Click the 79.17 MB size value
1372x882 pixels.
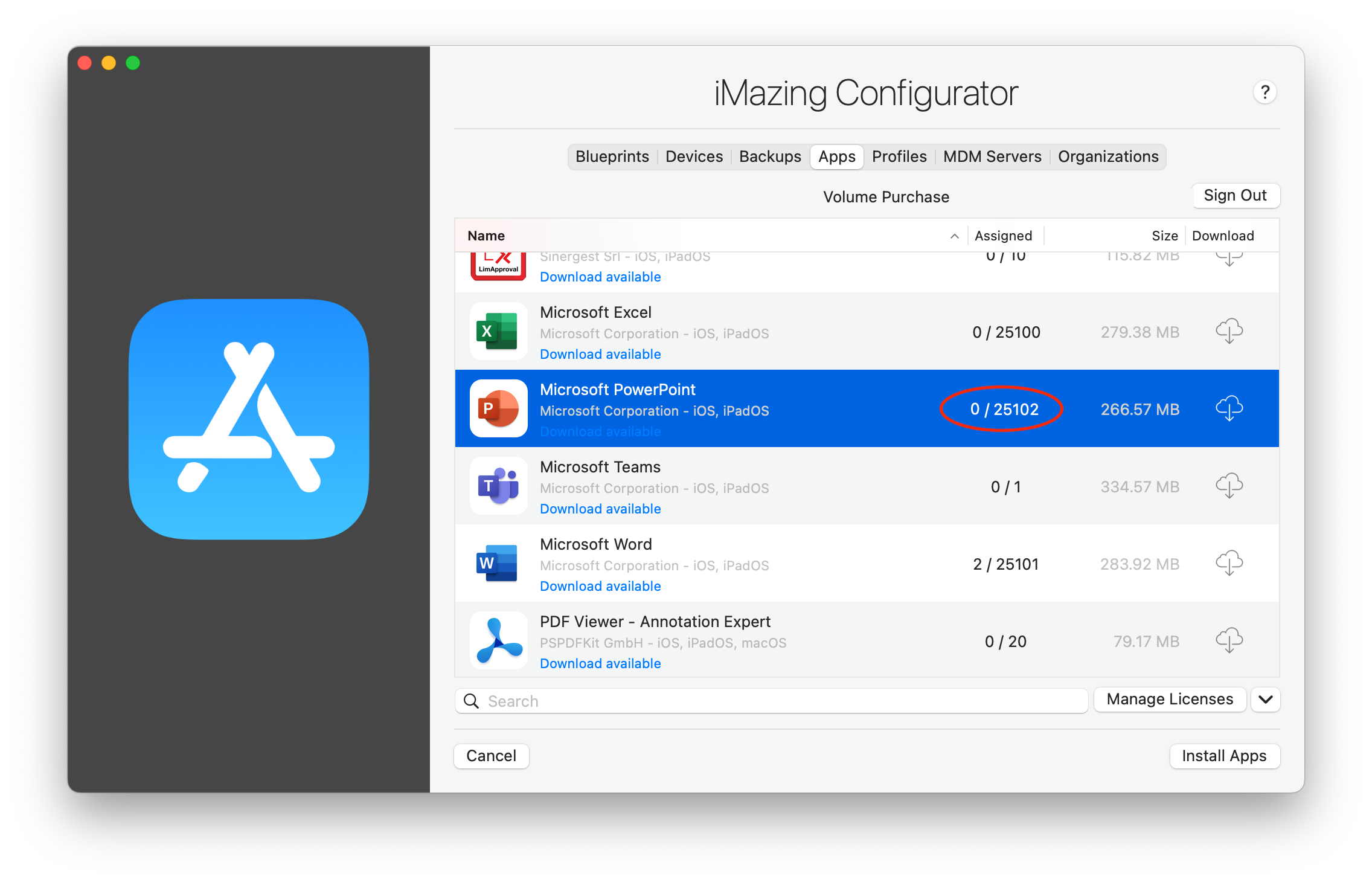pyautogui.click(x=1146, y=642)
